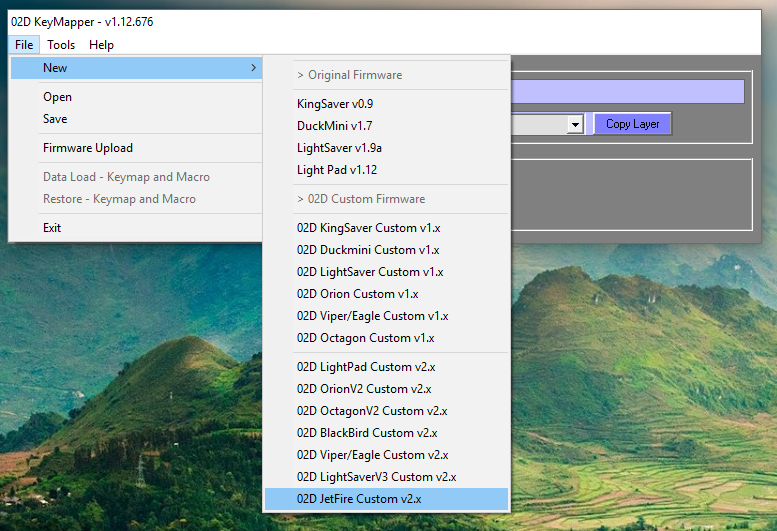This screenshot has height=531, width=777.
Task: Choose 02D KingSaver Custom v1.x
Action: click(x=369, y=228)
